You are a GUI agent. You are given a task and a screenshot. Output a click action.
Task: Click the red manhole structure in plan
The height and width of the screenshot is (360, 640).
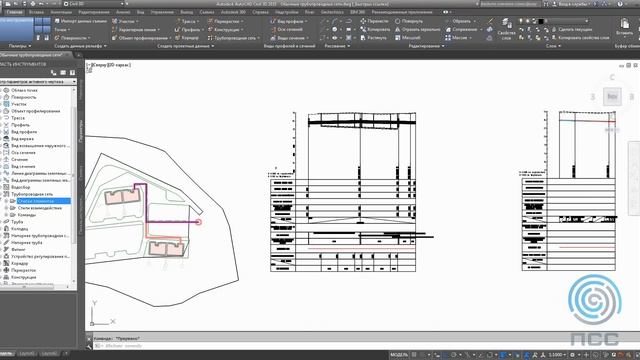click(198, 222)
